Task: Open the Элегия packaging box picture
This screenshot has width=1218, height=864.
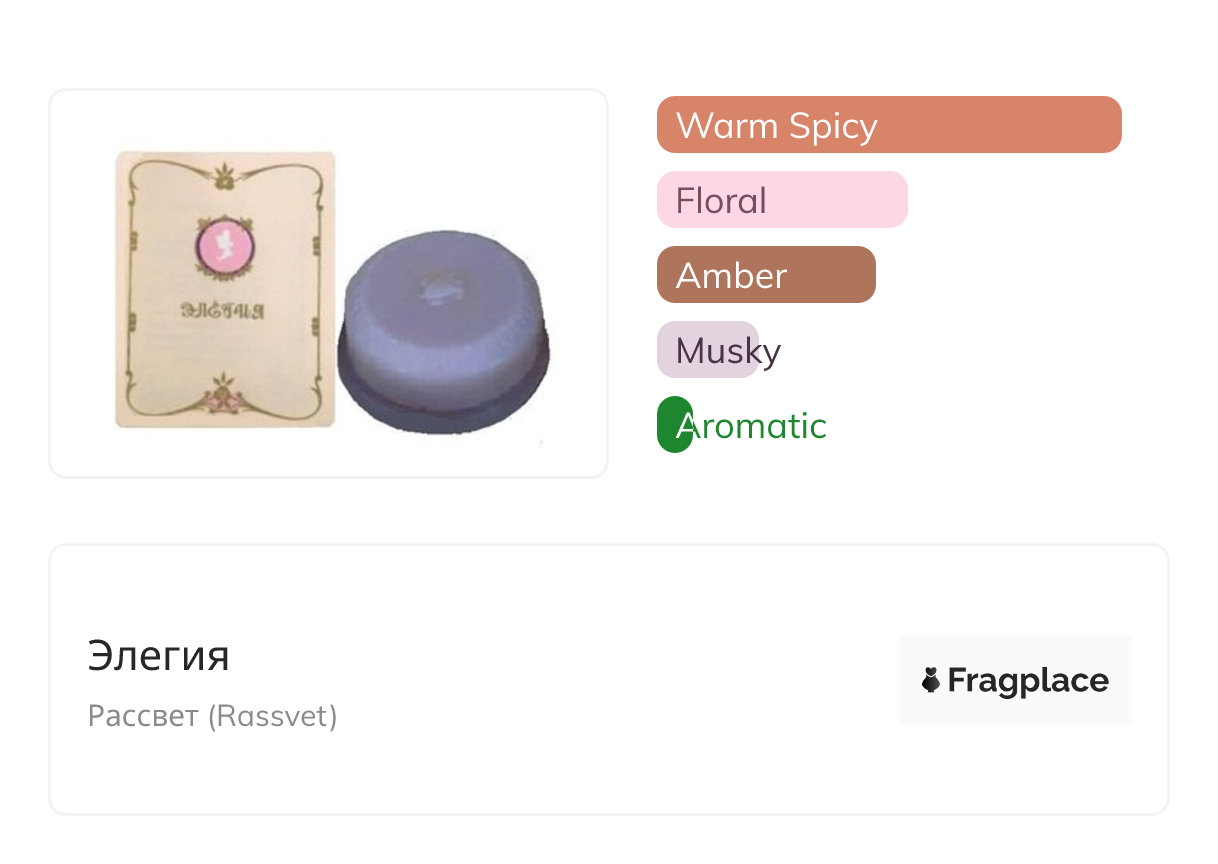Action: 225,290
